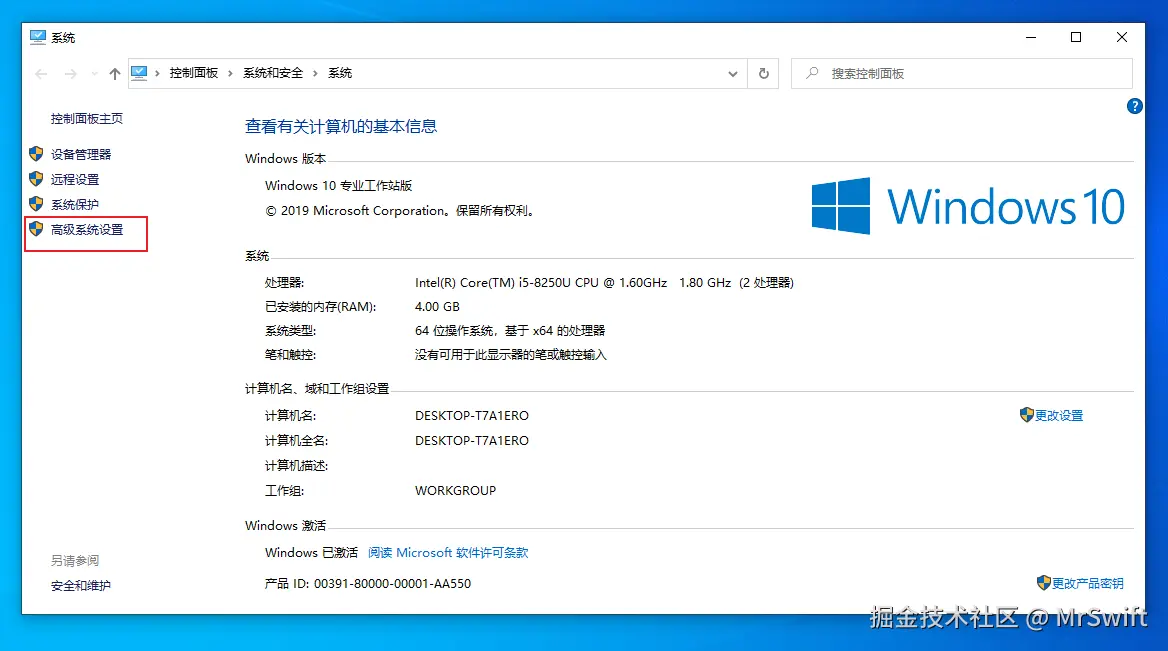Expand the chevron after 系统和安全 breadcrumb
The width and height of the screenshot is (1168, 651).
(315, 73)
